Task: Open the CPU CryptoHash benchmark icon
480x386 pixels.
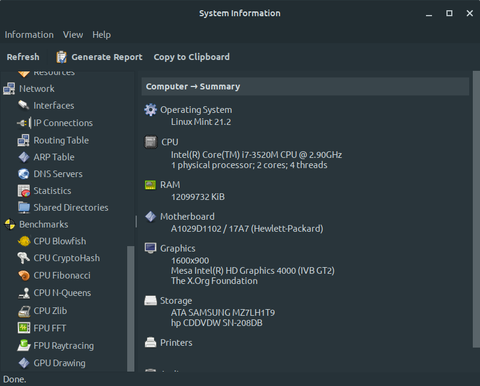Action: 24,258
